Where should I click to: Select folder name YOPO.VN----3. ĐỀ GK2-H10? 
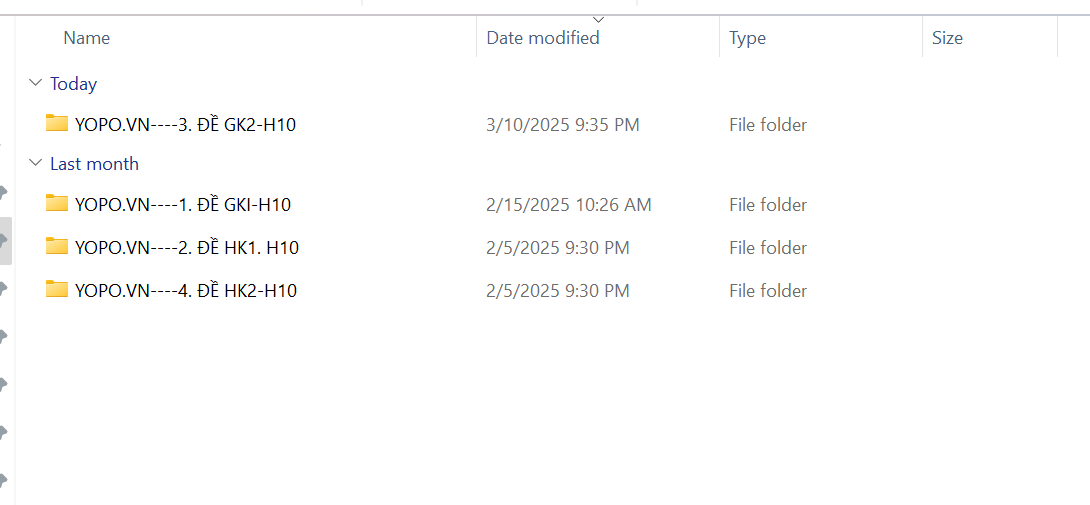[x=185, y=125]
